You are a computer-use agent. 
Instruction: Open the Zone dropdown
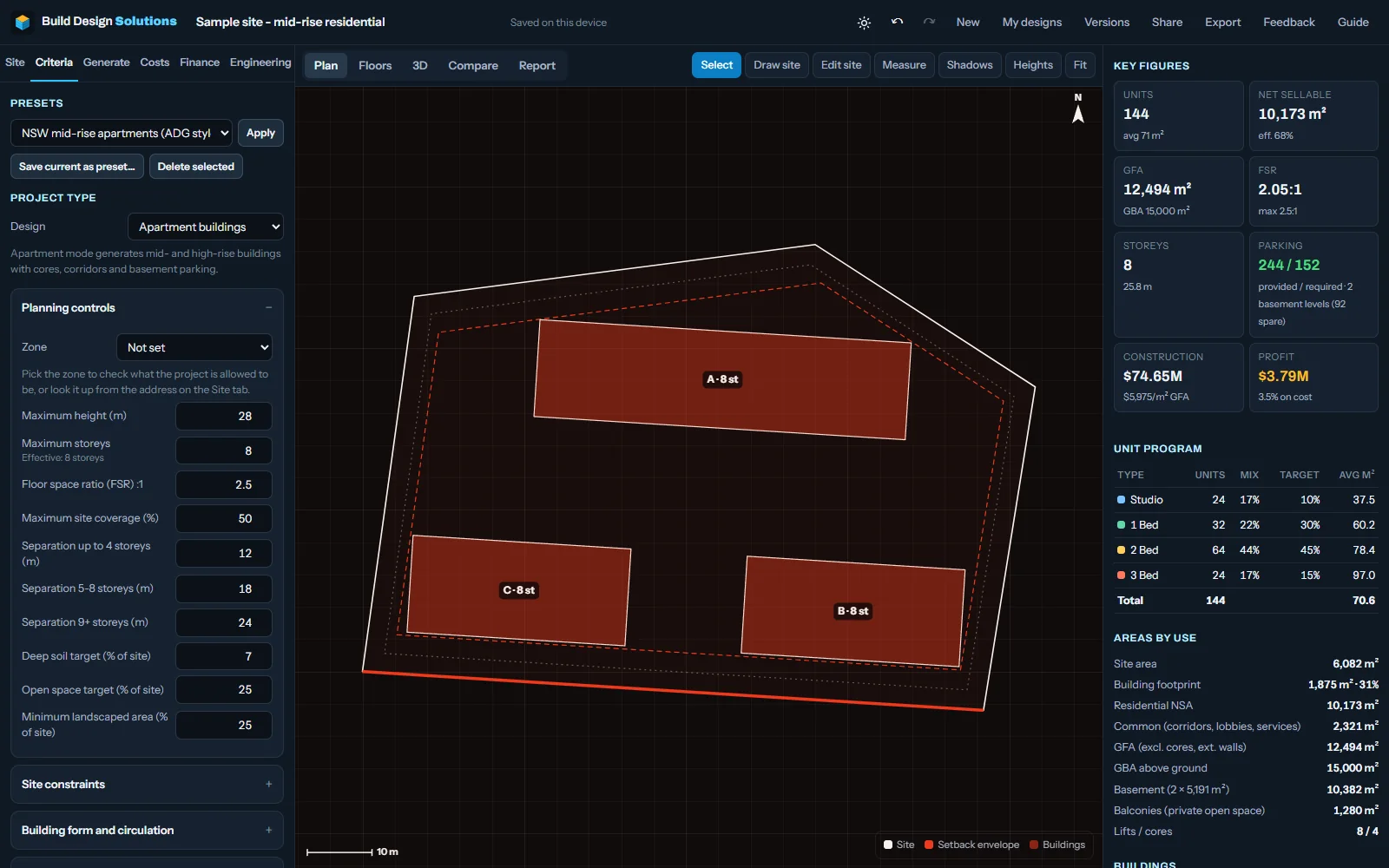click(194, 347)
